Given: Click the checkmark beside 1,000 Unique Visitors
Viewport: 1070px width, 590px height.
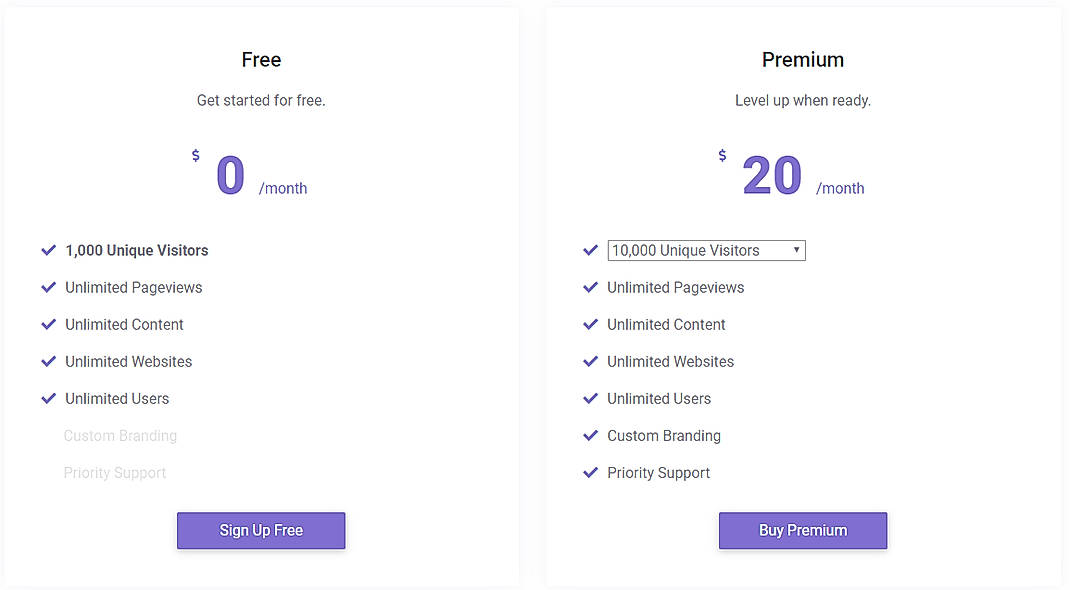Looking at the screenshot, I should click(49, 250).
